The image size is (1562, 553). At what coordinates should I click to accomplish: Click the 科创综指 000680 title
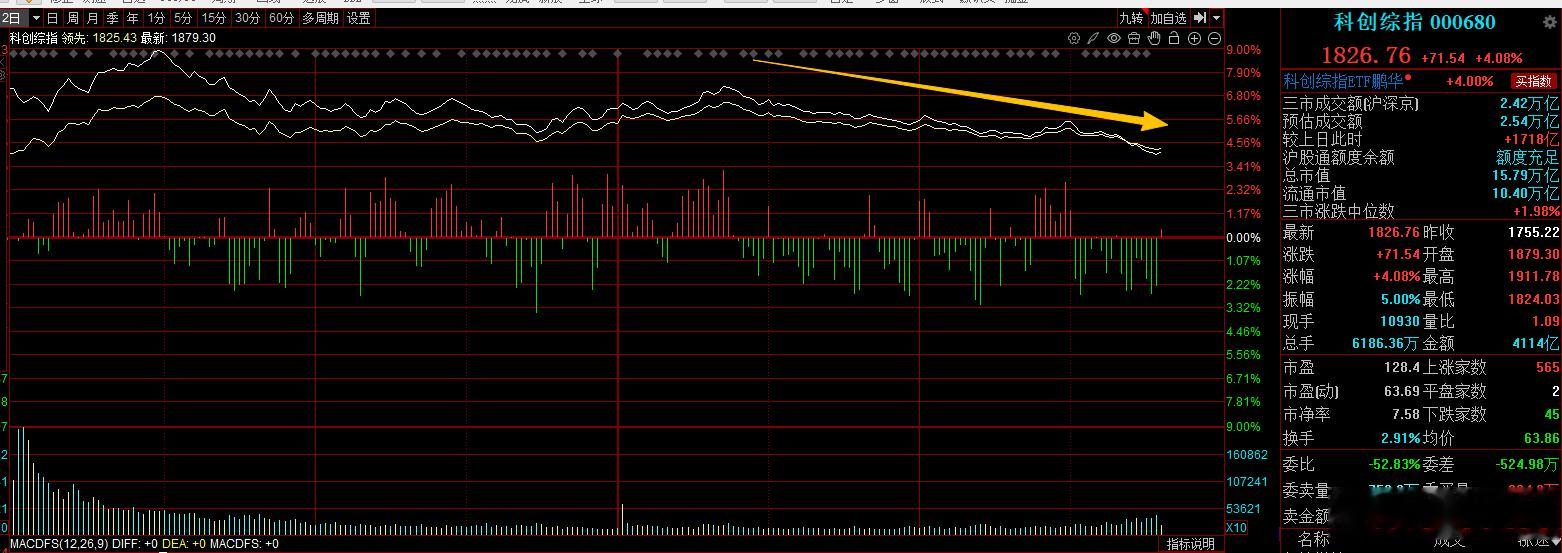point(1415,22)
